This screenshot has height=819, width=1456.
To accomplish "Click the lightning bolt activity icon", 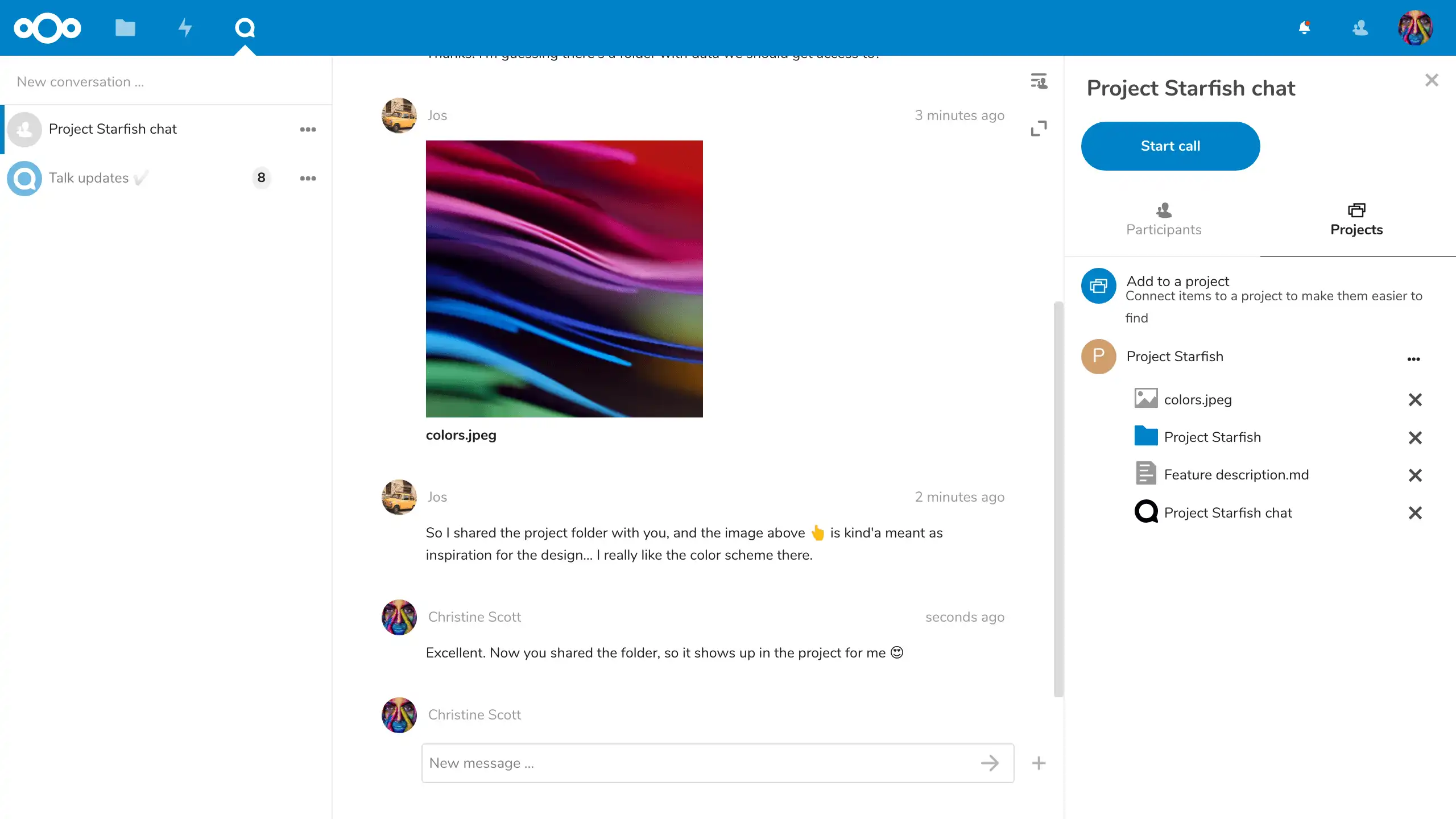I will click(185, 27).
